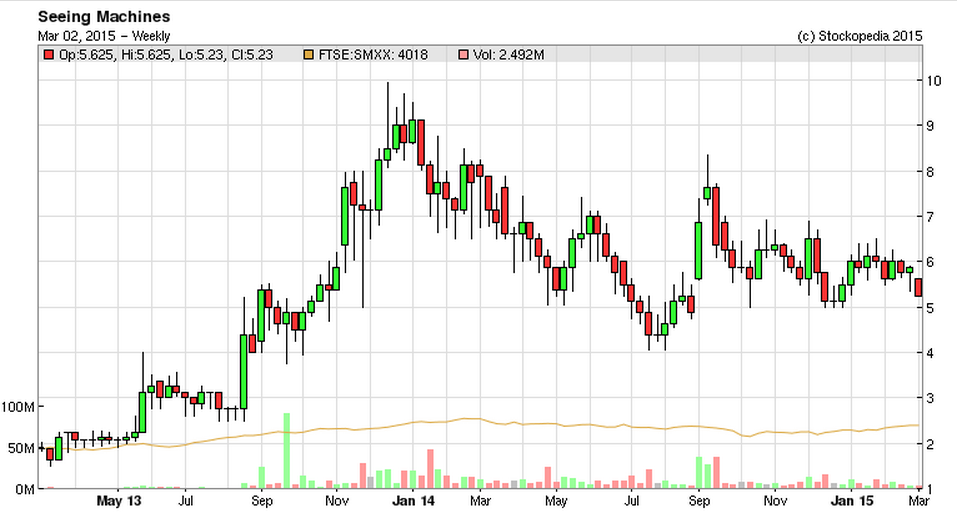
Task: Click the 'Sep' label before Nov 2013
Action: click(261, 501)
